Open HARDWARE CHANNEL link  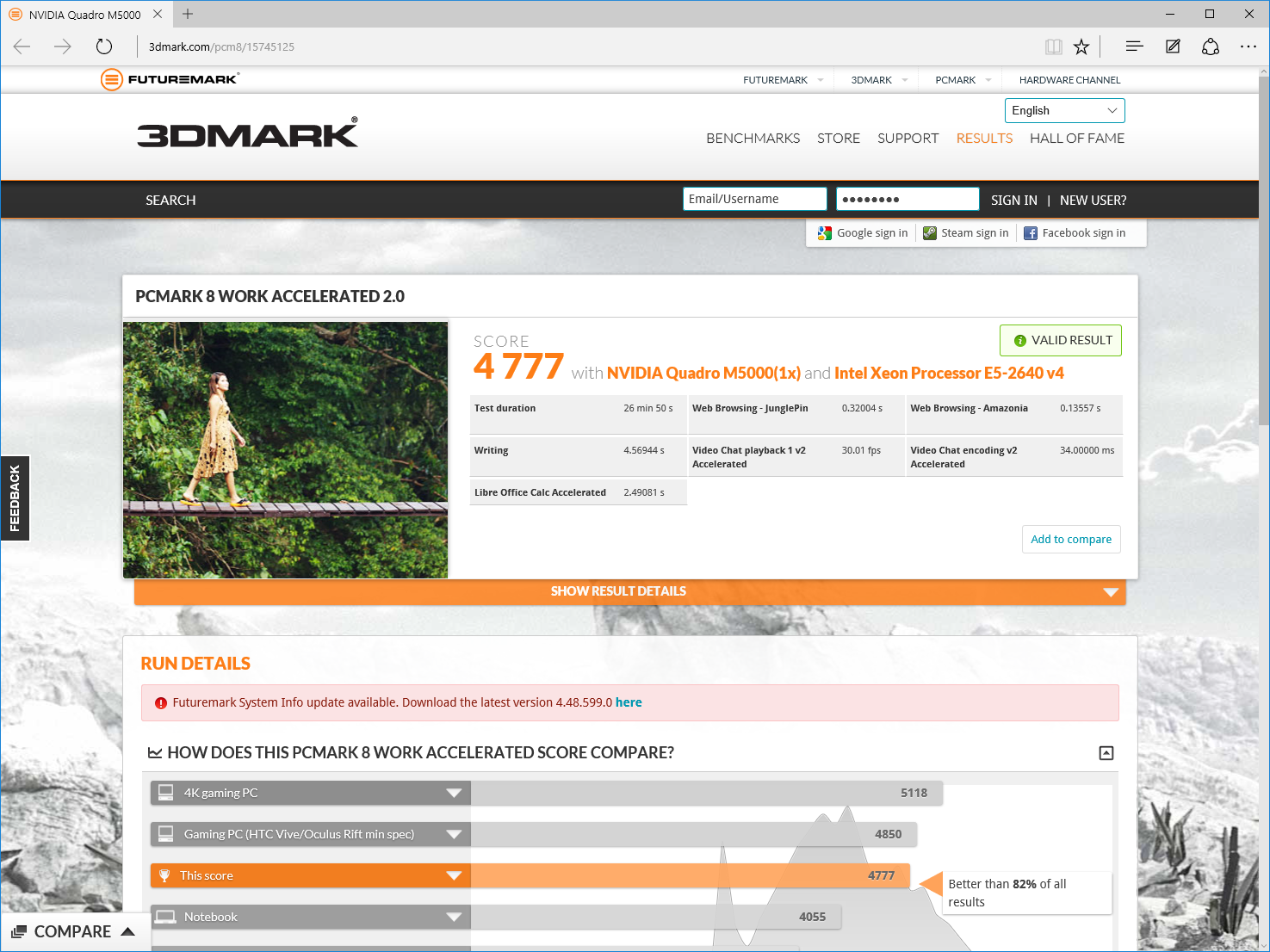1069,80
